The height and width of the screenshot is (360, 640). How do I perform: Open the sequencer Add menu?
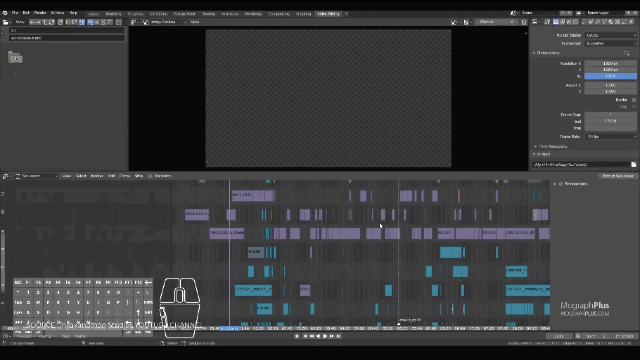point(111,176)
